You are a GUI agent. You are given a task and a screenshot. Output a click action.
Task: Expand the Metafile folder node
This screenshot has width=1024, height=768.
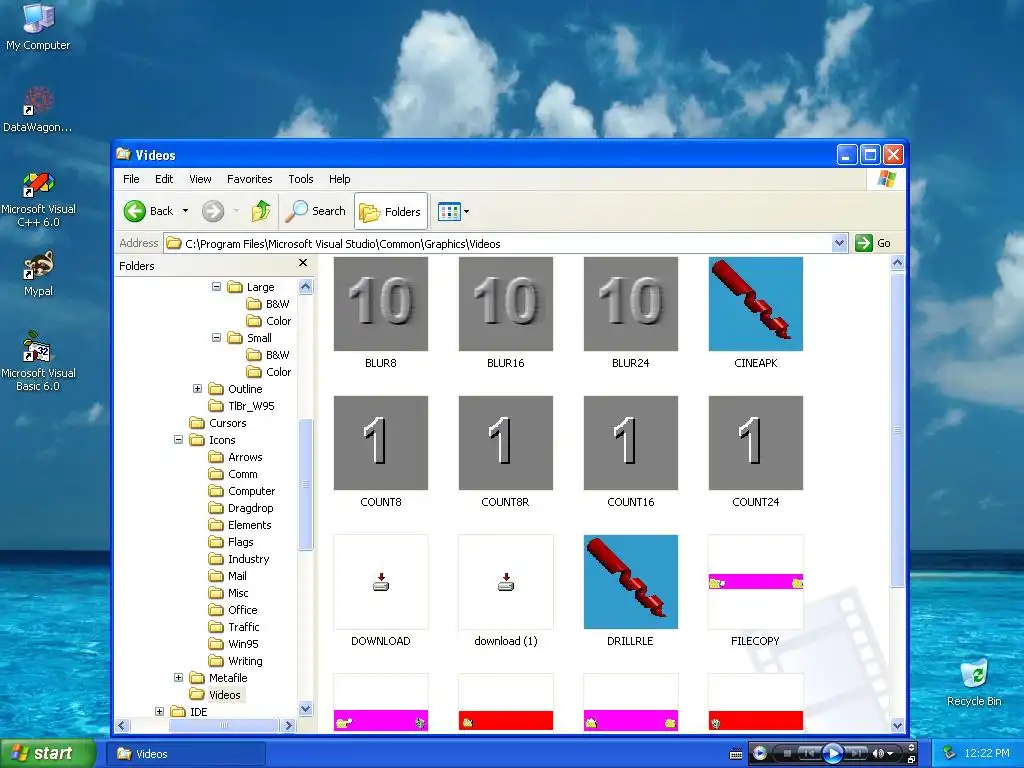click(x=178, y=677)
